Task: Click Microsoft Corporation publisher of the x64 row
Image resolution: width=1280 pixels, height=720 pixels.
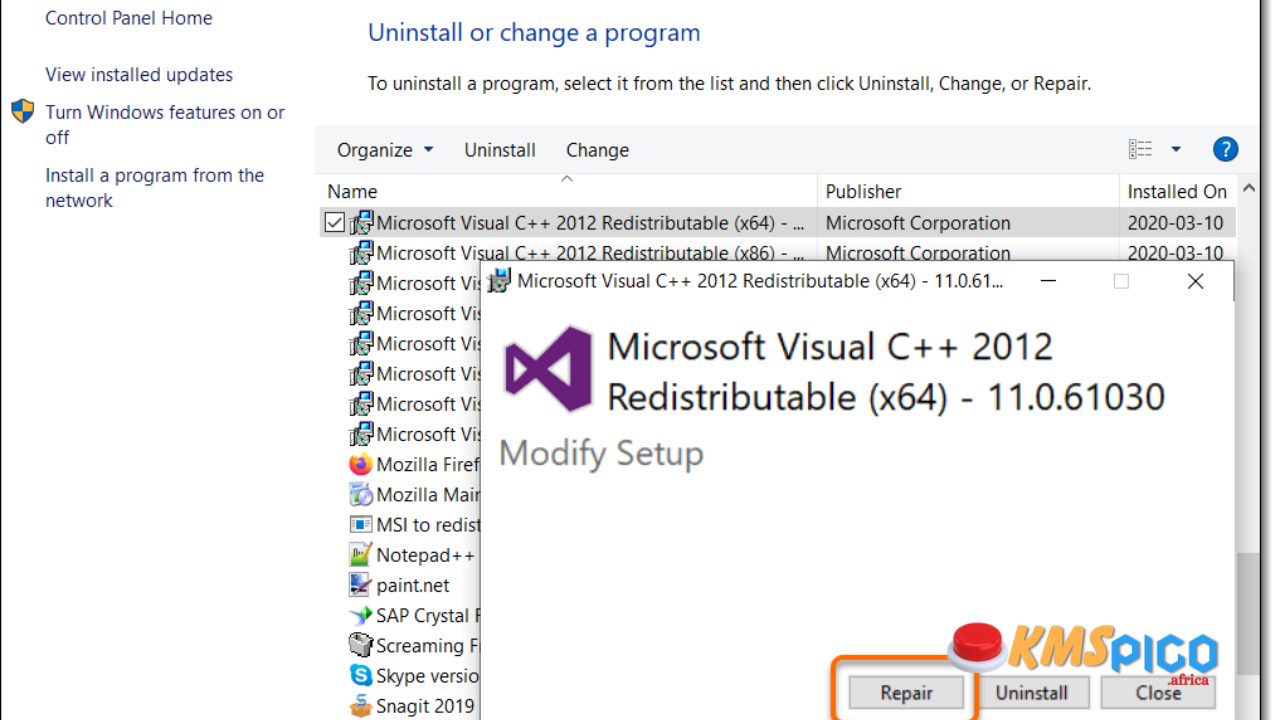Action: 918,223
